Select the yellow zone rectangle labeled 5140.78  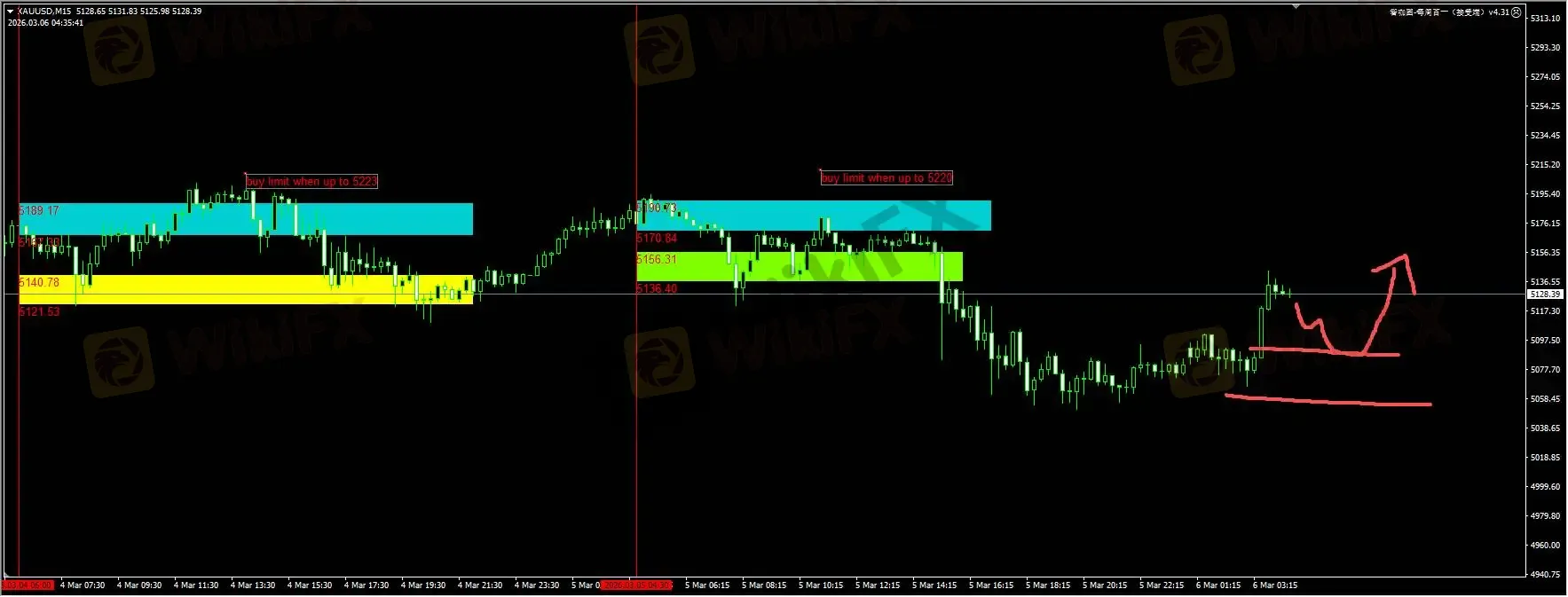[246, 289]
